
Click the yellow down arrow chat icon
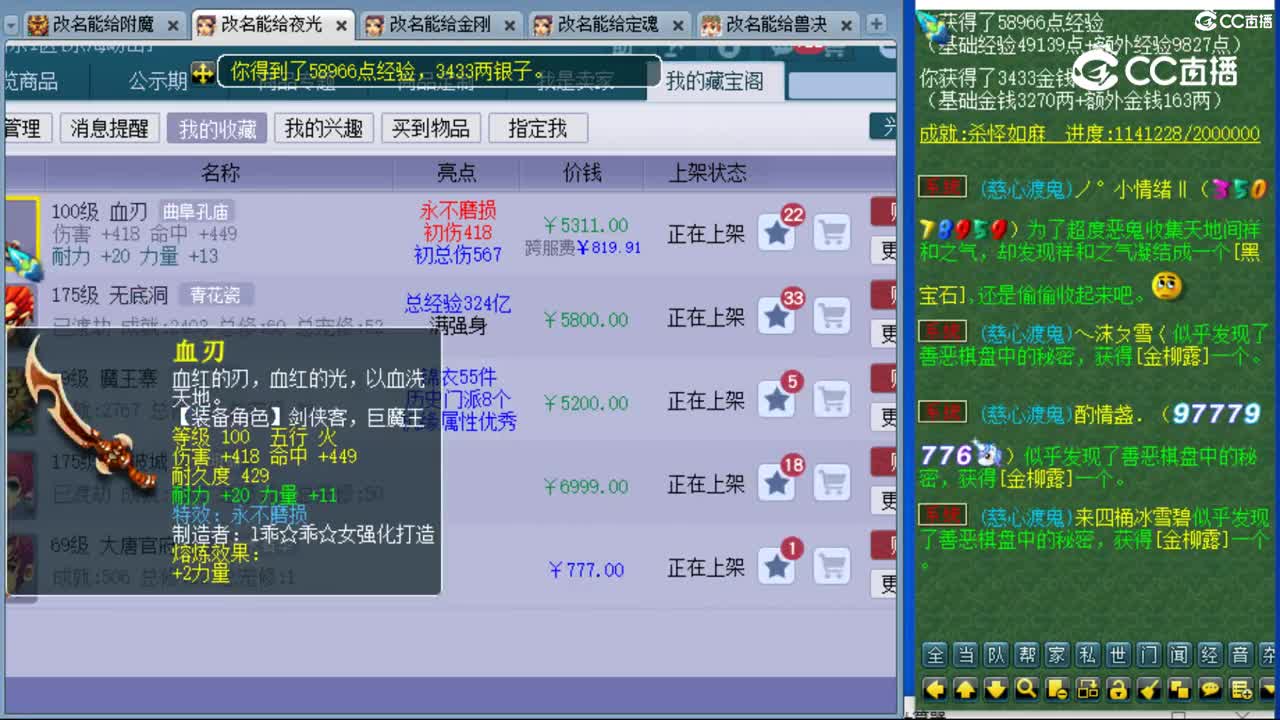tap(996, 688)
